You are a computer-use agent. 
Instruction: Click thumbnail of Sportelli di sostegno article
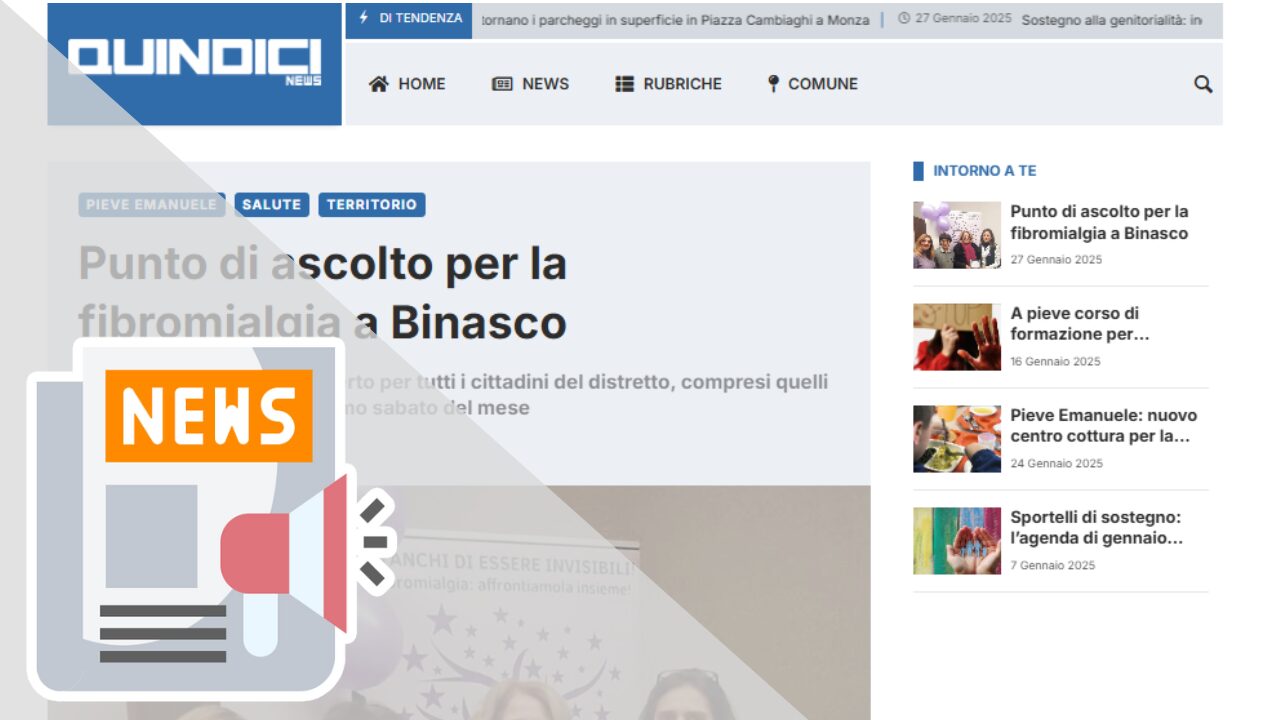(957, 541)
